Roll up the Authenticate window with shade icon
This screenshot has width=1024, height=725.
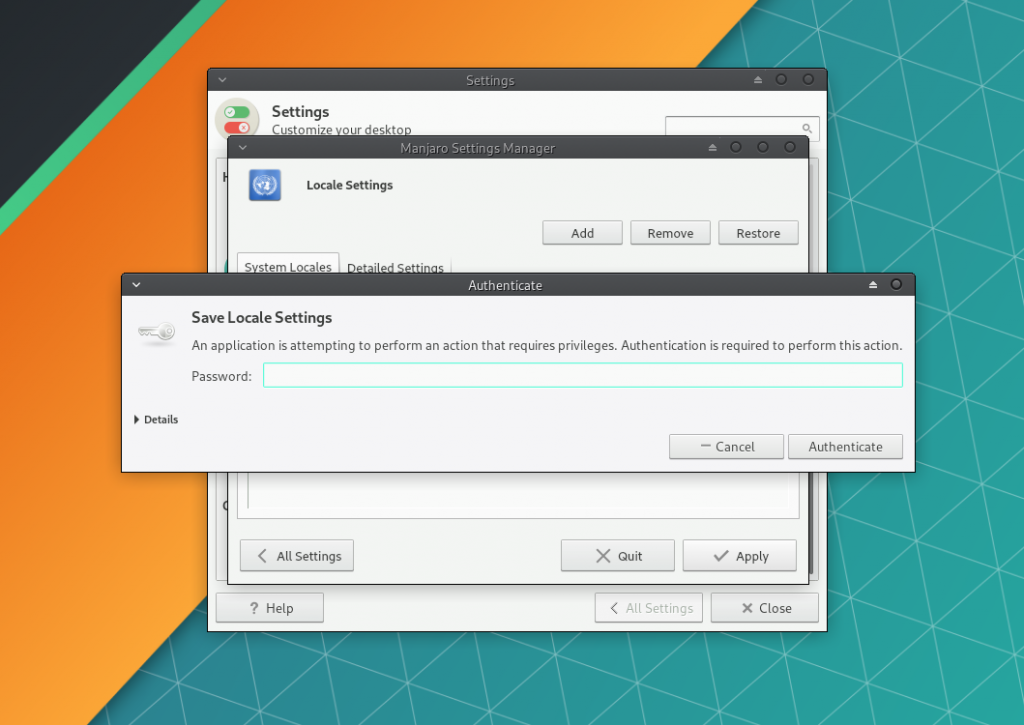872,285
